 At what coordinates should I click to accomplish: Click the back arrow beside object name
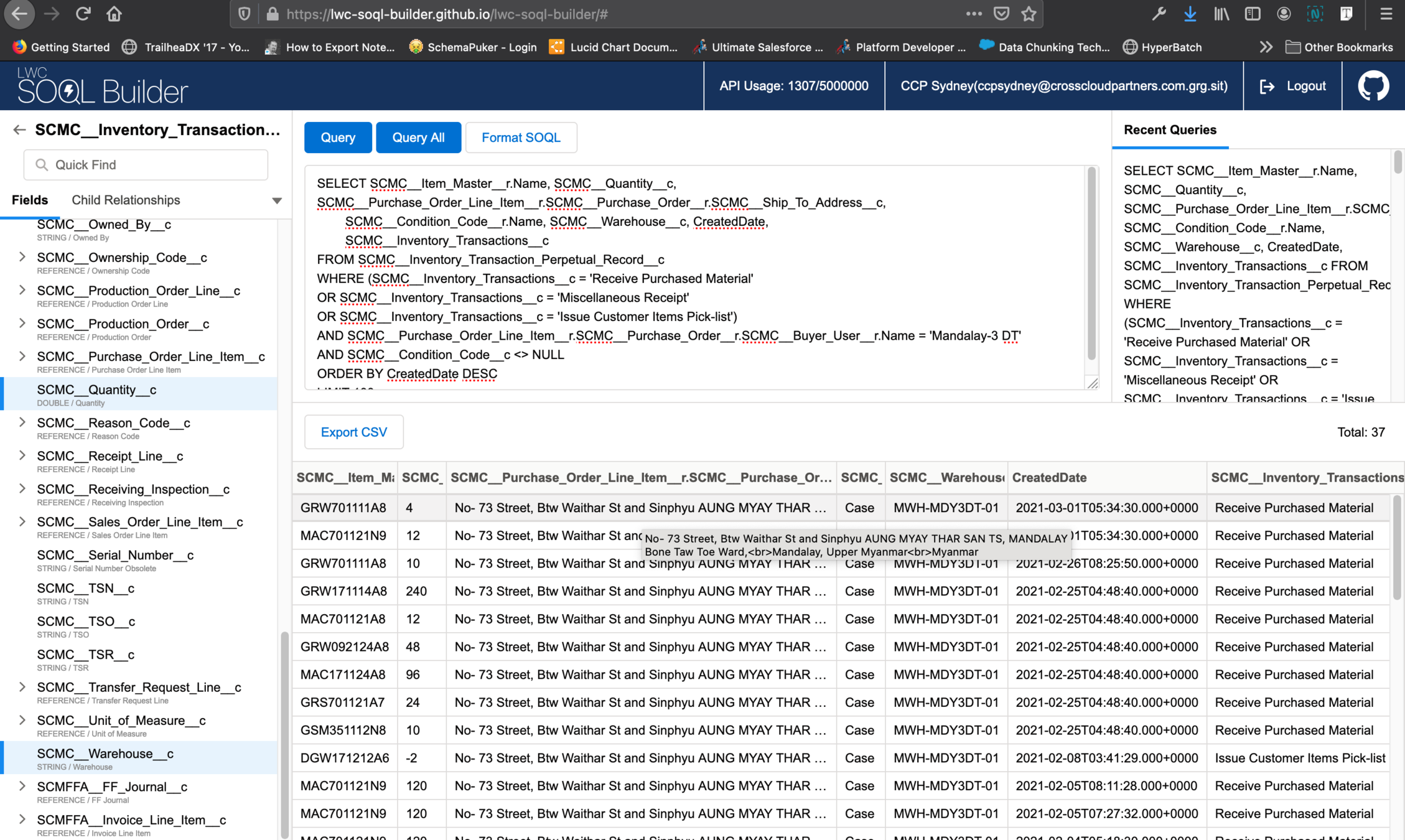click(19, 129)
